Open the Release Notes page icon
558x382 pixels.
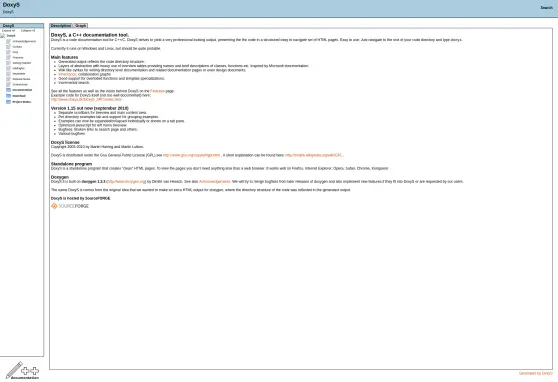[x=9, y=79]
